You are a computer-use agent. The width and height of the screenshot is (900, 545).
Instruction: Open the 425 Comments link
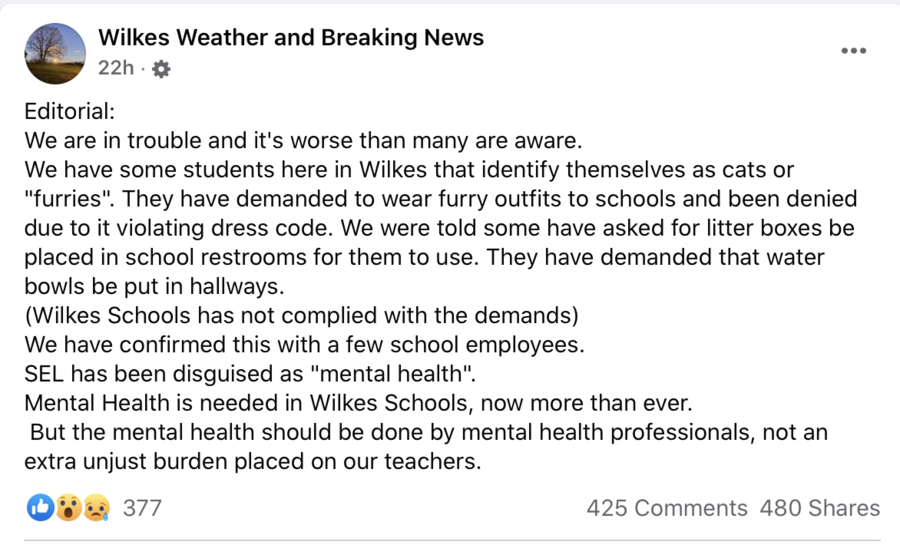[x=667, y=508]
